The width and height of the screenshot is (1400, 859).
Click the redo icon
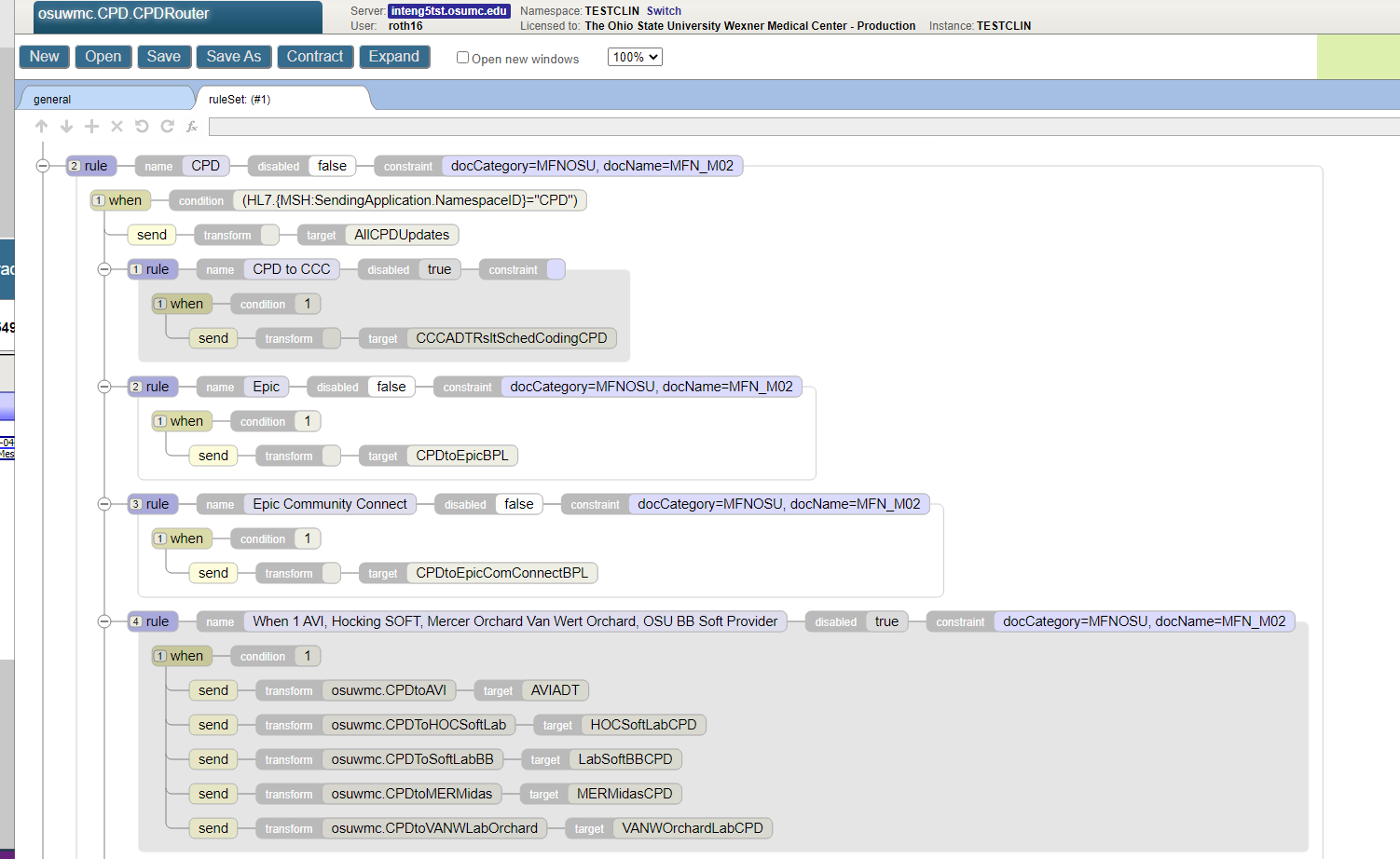tap(167, 127)
